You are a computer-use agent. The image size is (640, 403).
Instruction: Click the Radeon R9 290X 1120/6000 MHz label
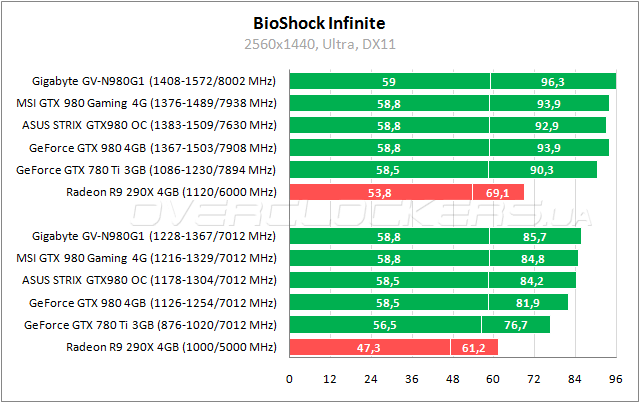point(170,191)
